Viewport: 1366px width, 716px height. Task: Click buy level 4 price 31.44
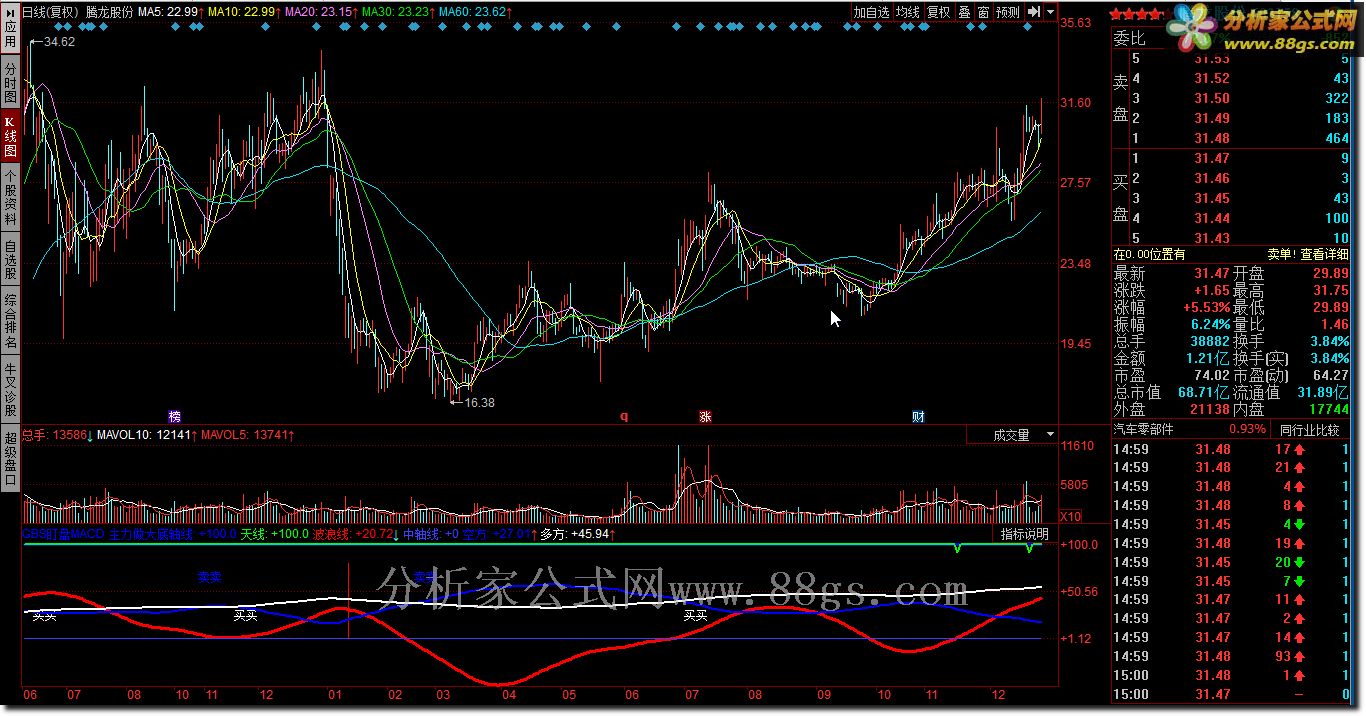point(1212,218)
